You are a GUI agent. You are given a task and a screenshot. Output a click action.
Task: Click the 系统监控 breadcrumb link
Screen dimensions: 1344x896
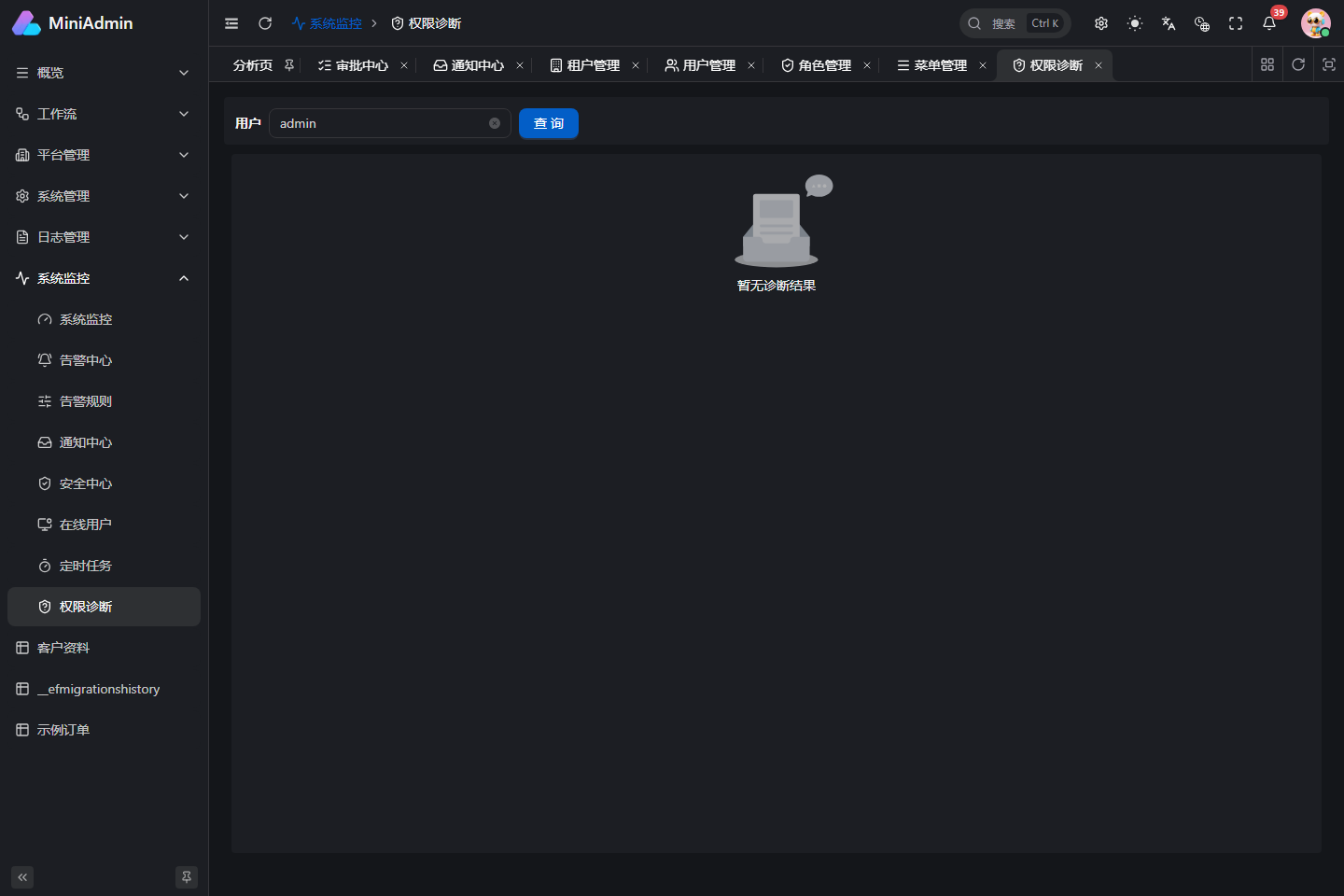[327, 23]
